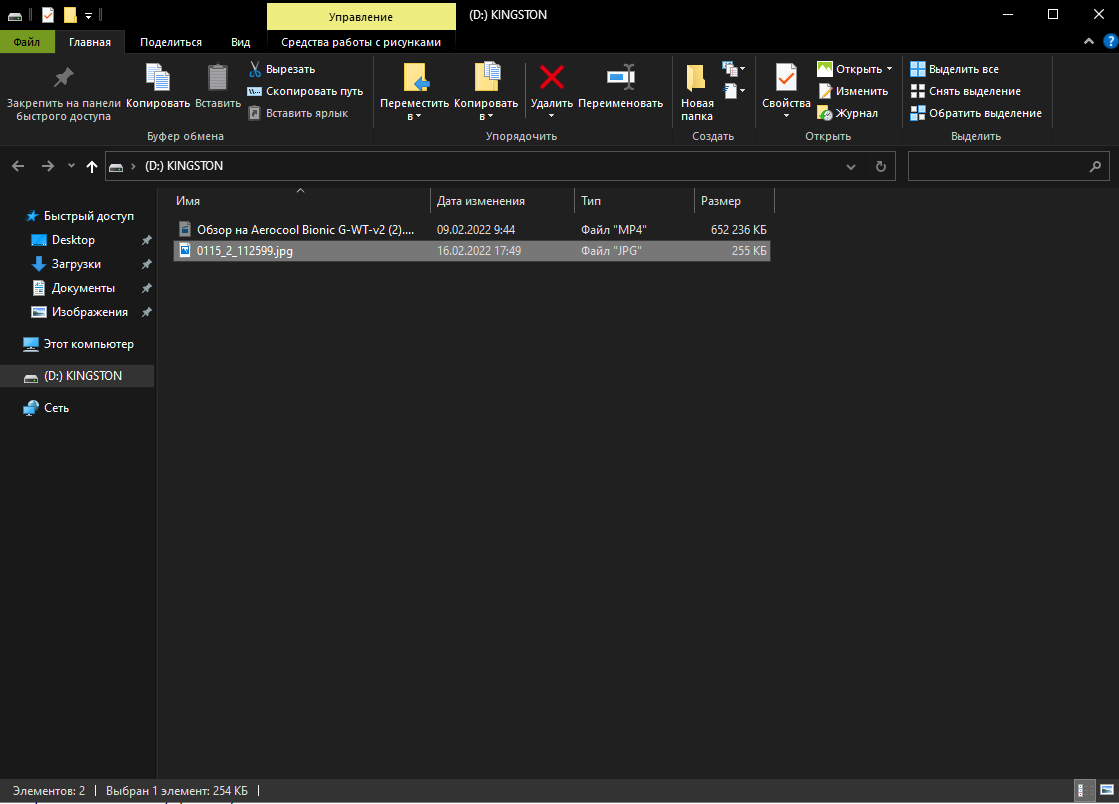Viewport: 1119px width, 804px height.
Task: Click the drive icon in title bar
Action: 15,15
